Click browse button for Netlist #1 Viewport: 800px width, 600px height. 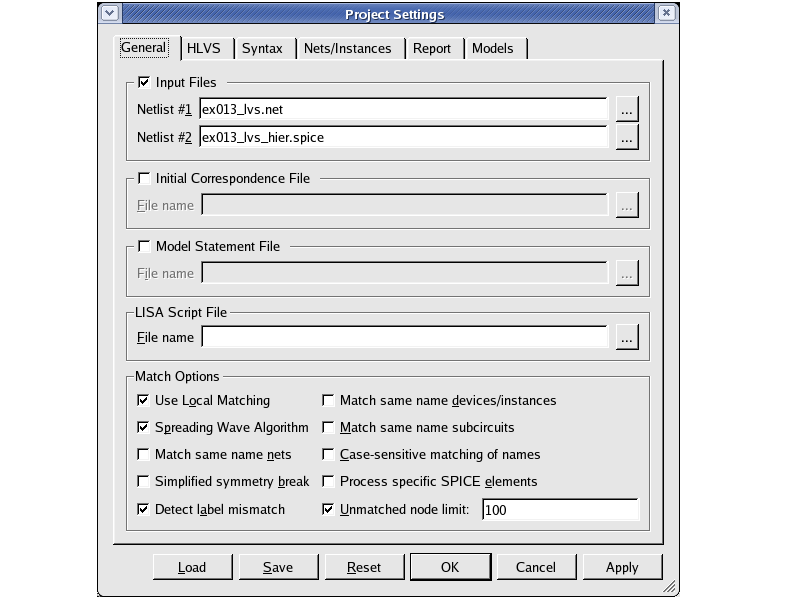click(x=627, y=109)
